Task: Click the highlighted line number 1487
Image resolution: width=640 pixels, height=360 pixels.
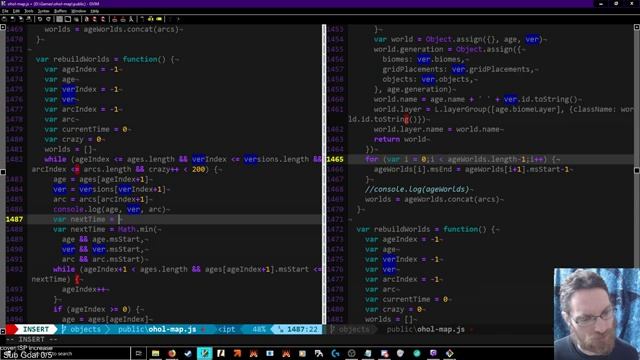Action: point(14,219)
